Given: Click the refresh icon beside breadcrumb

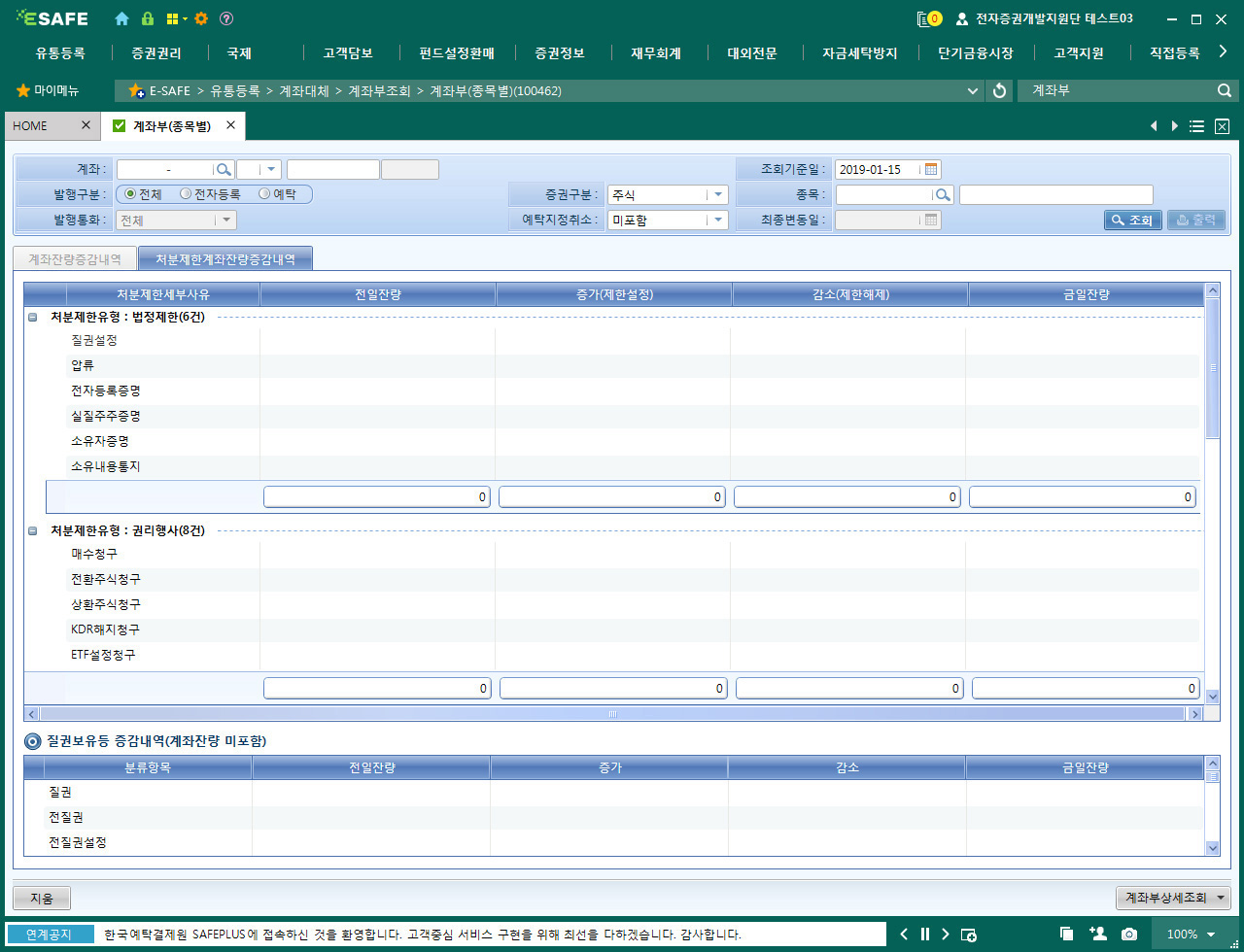Looking at the screenshot, I should pos(999,91).
